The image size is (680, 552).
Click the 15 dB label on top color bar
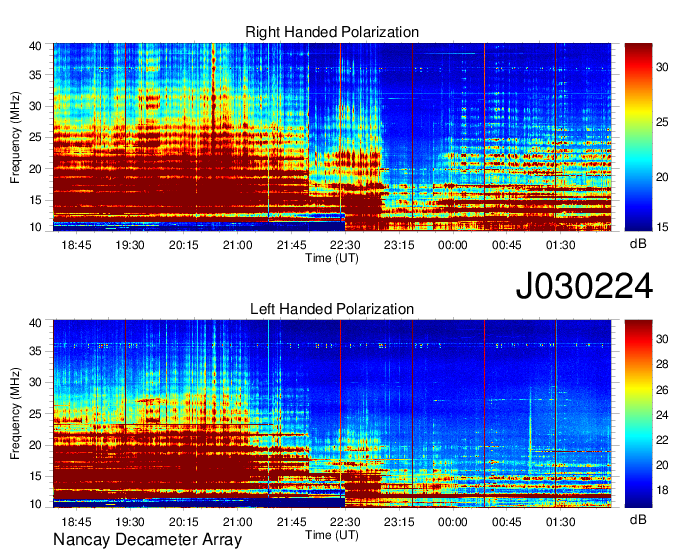click(x=662, y=227)
